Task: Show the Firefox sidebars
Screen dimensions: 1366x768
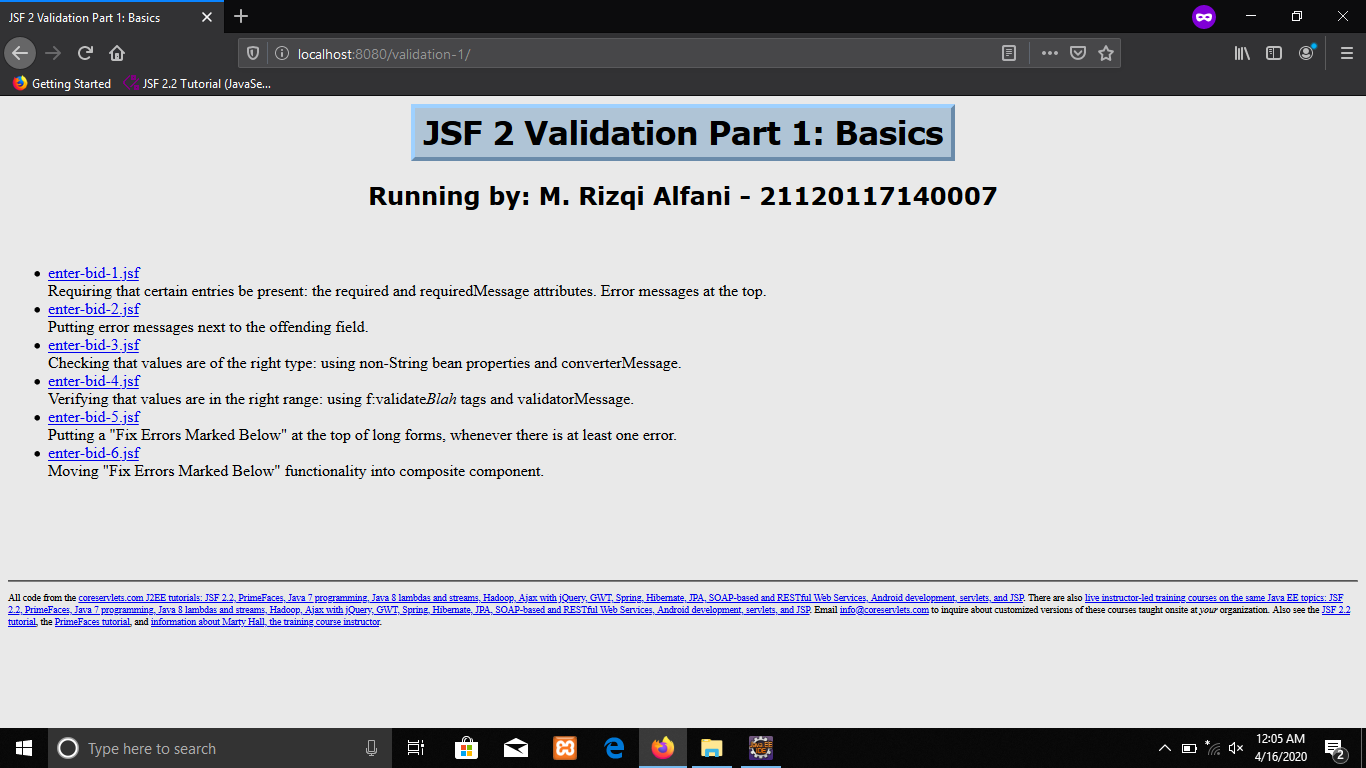Action: 1274,53
